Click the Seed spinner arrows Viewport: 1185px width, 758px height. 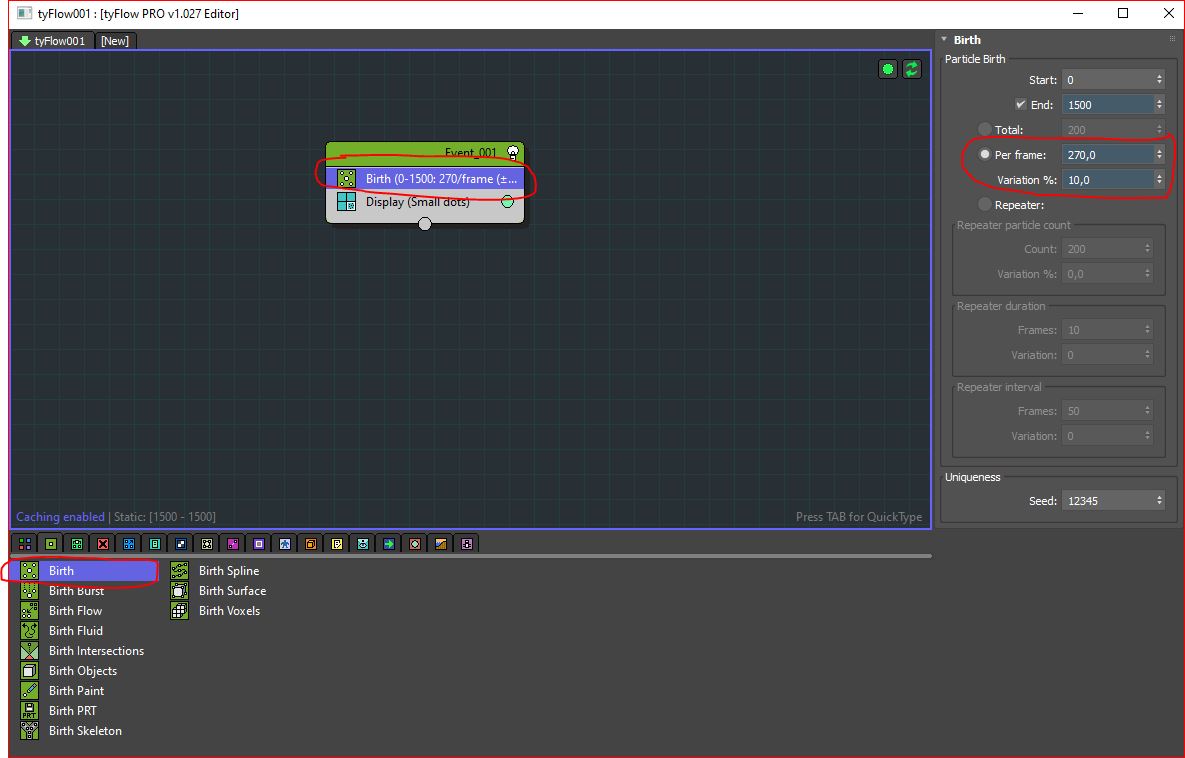click(1159, 500)
